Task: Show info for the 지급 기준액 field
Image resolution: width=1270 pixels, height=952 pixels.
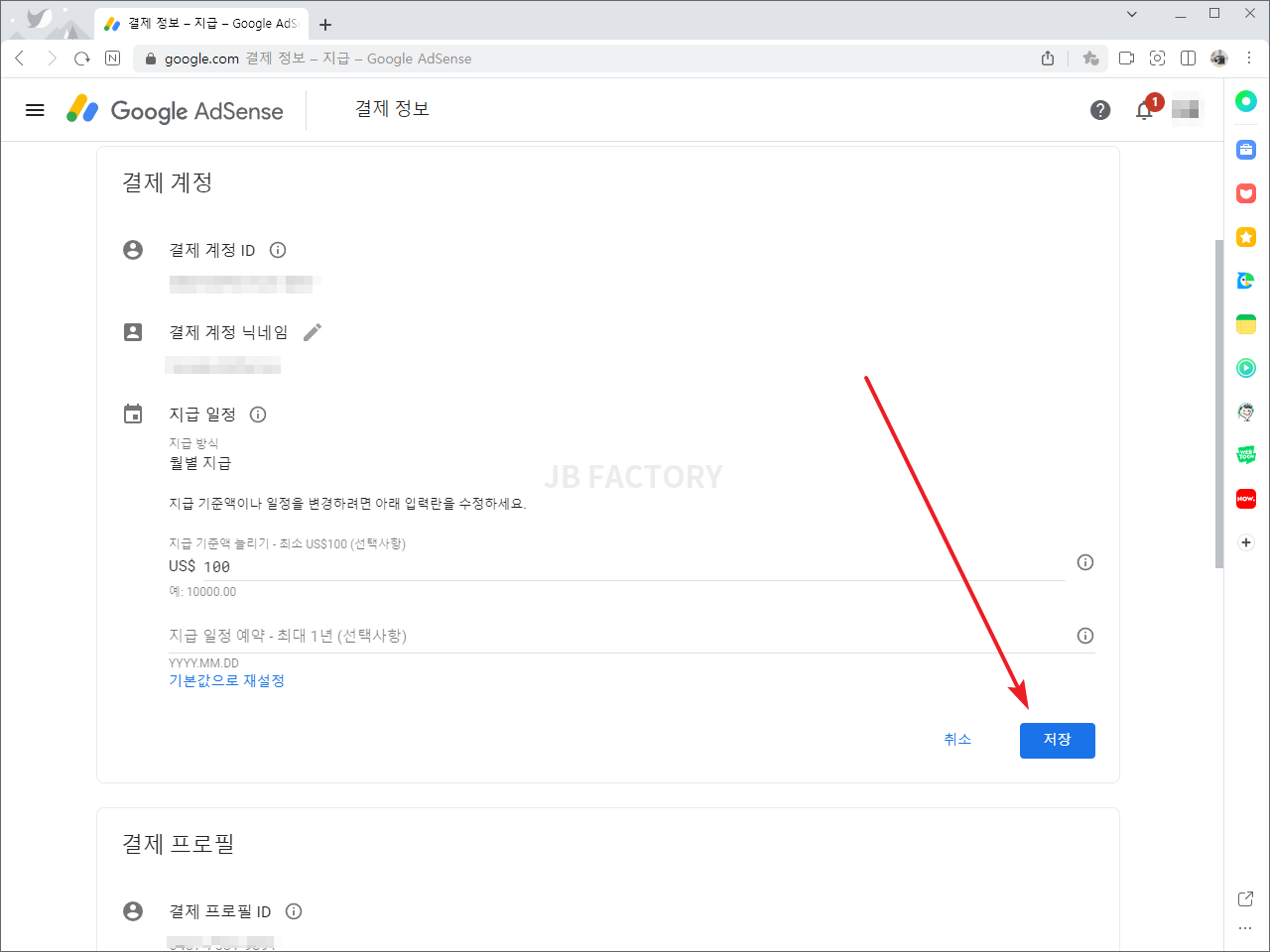Action: [1085, 562]
